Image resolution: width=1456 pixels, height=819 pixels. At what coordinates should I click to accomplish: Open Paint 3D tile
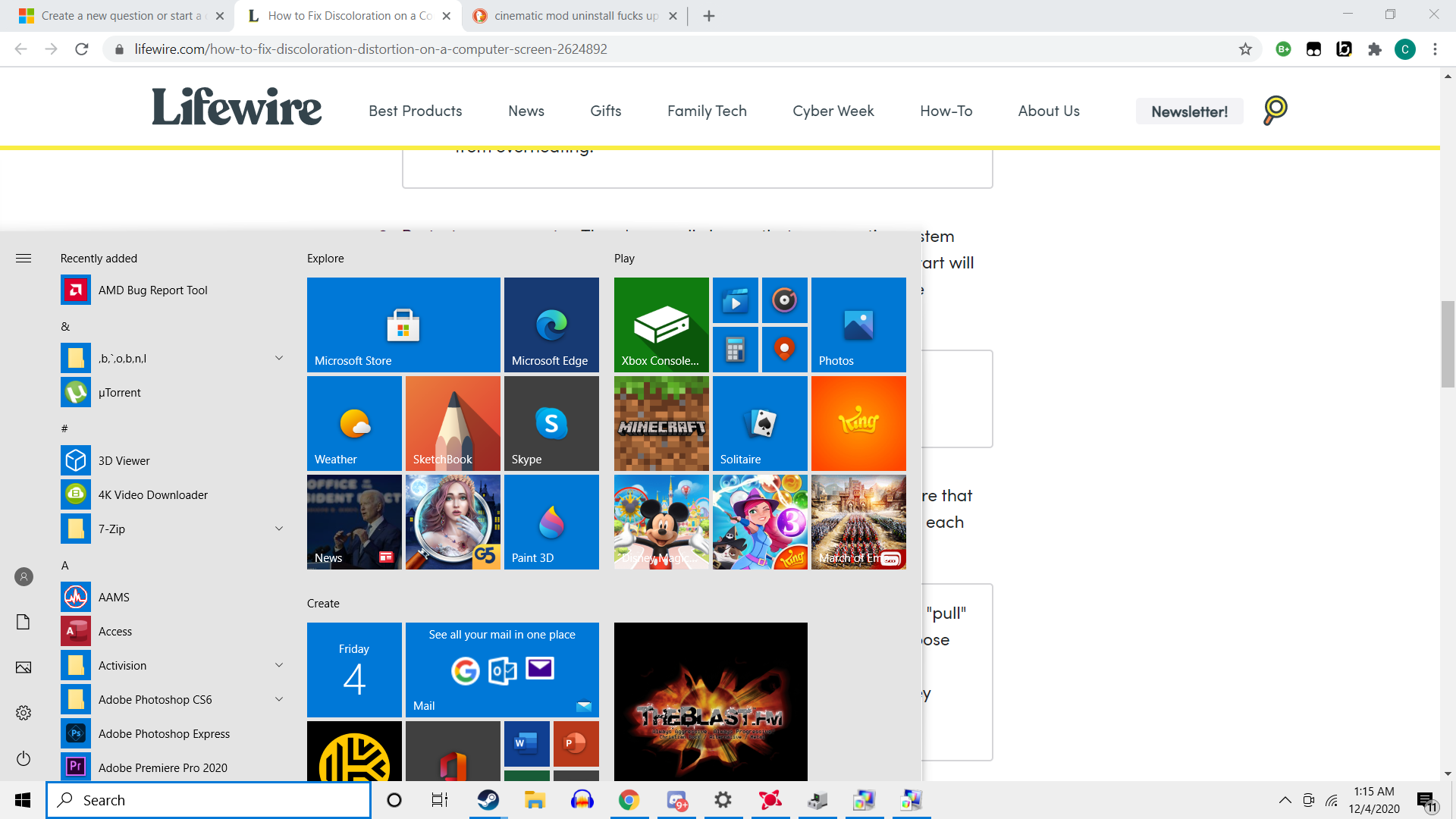click(551, 522)
